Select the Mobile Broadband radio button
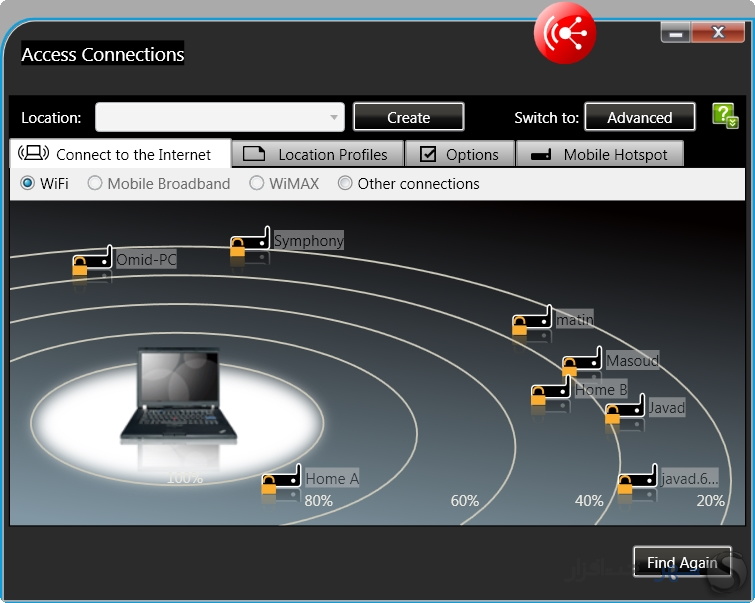This screenshot has height=603, width=755. [95, 183]
